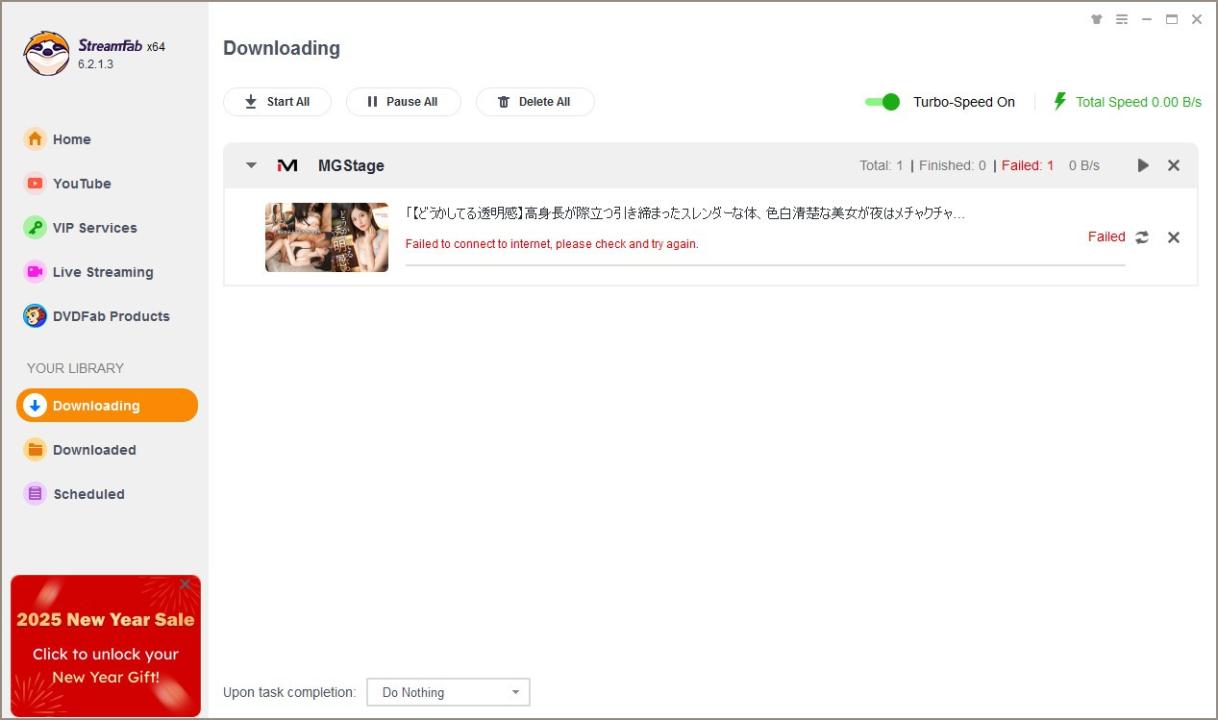Click the MGStage group name
The width and height of the screenshot is (1218, 720).
(351, 166)
